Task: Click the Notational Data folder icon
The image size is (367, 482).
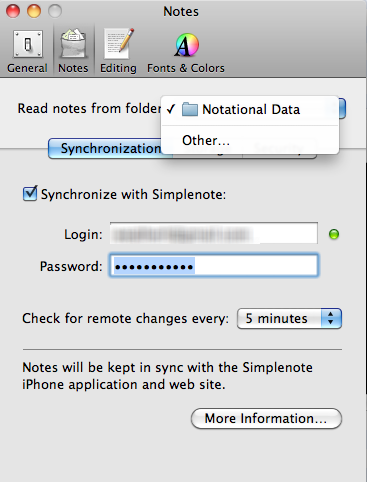Action: click(x=190, y=109)
